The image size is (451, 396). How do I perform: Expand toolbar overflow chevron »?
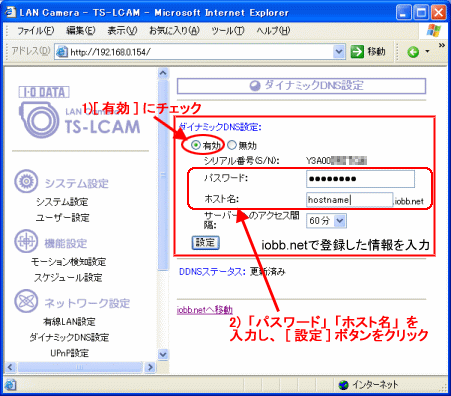tap(442, 45)
